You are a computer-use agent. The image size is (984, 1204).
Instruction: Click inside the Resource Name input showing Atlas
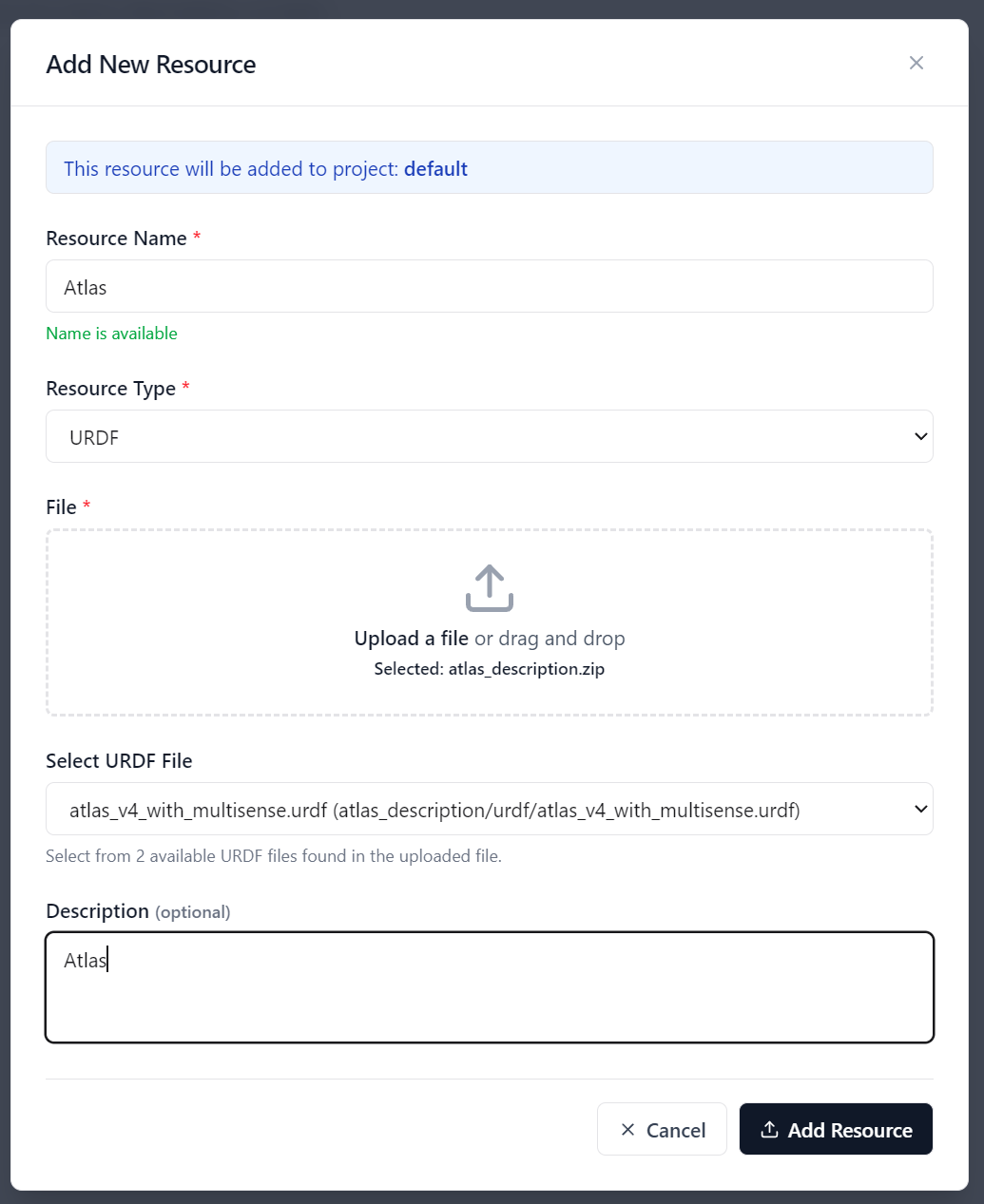pyautogui.click(x=490, y=286)
